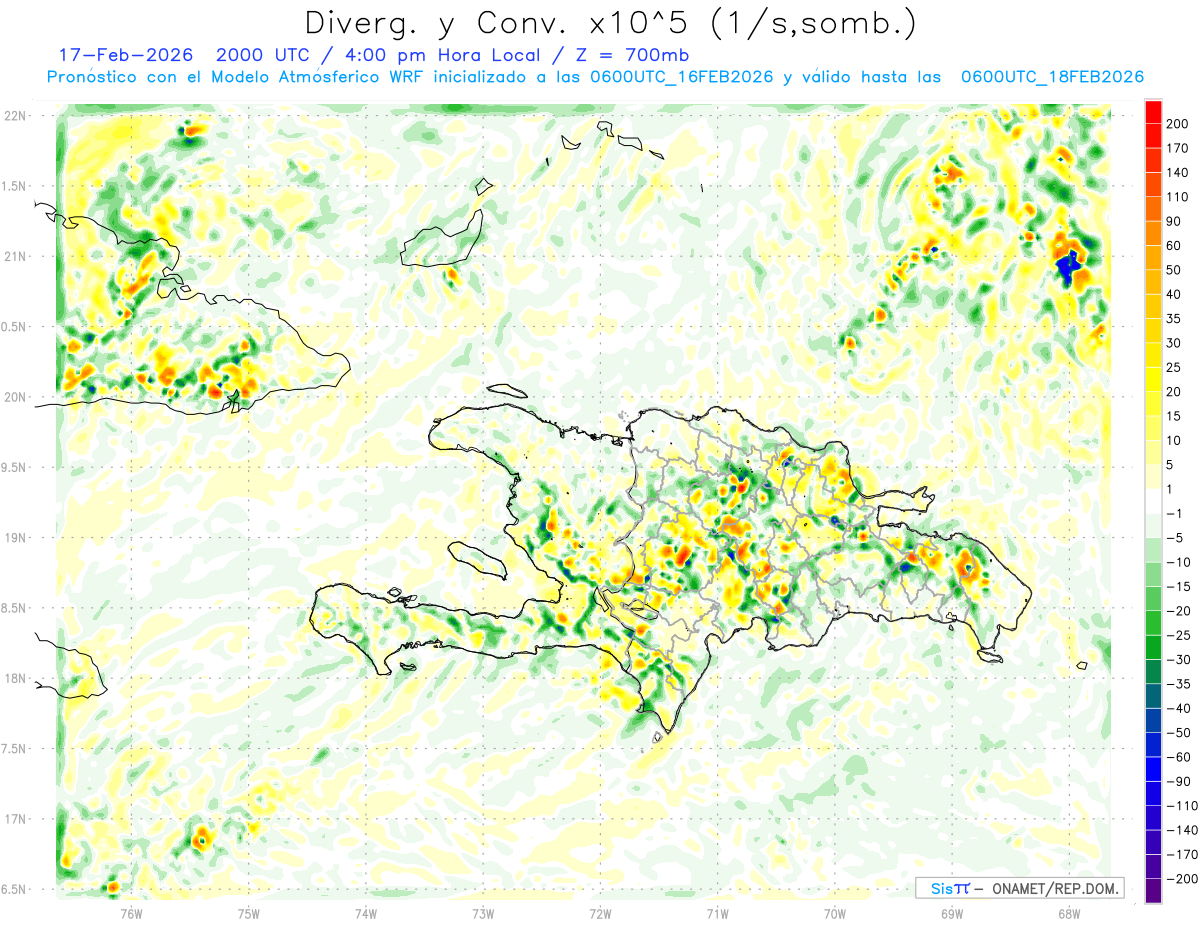The height and width of the screenshot is (927, 1200).
Task: Click the 72W longitude label
Action: [600, 913]
